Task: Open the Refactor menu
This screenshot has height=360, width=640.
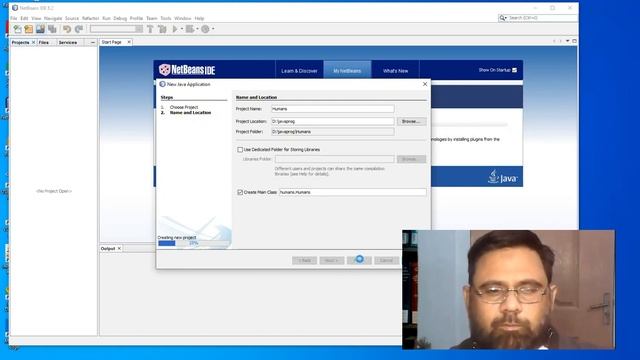Action: (90, 18)
